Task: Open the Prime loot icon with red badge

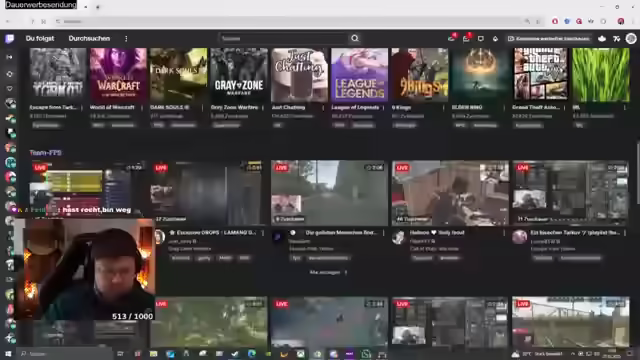Action: point(451,38)
